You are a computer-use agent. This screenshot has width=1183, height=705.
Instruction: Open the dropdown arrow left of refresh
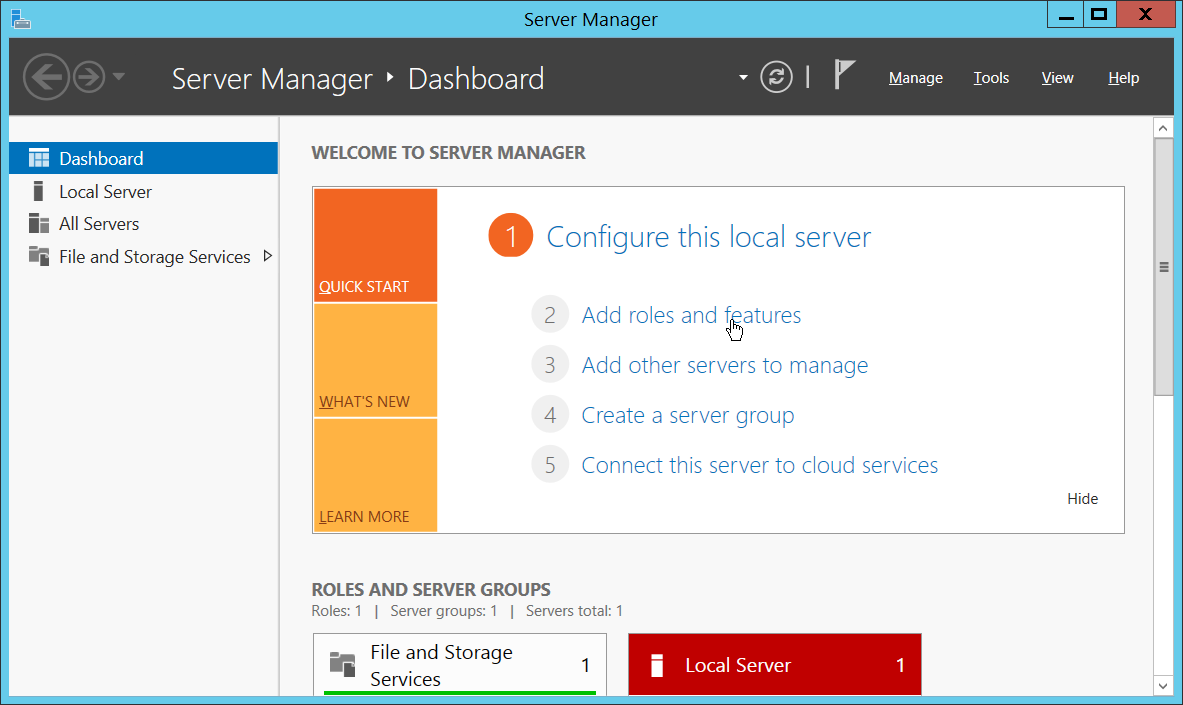pos(743,78)
